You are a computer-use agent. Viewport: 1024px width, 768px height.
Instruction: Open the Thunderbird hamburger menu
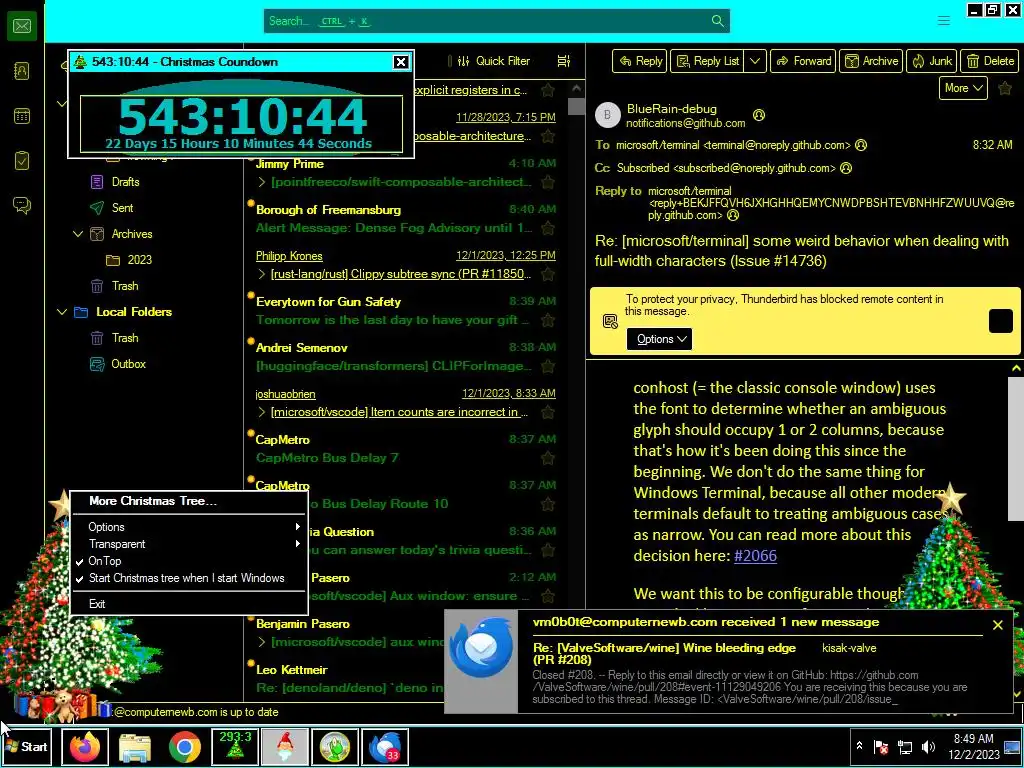click(x=944, y=21)
